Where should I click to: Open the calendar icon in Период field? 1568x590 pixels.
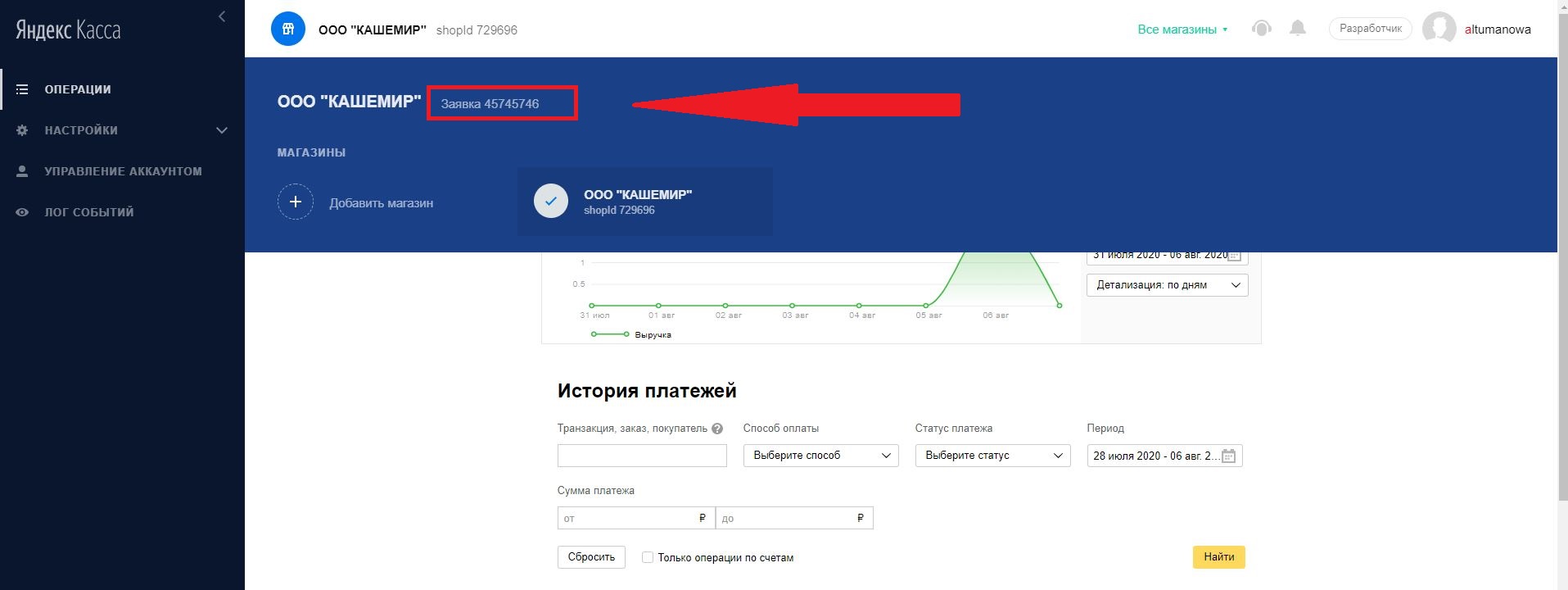1228,456
